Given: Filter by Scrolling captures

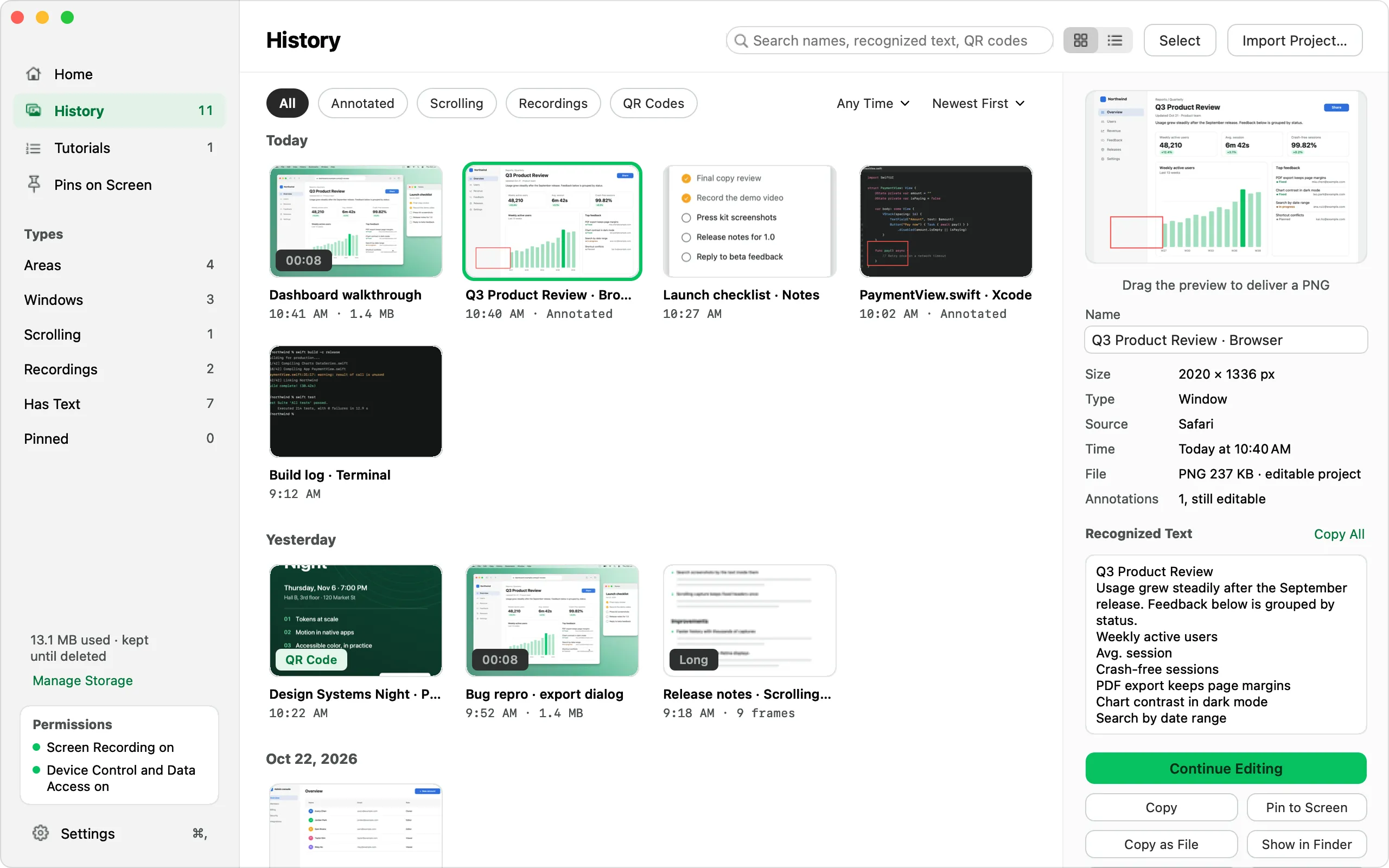Looking at the screenshot, I should (456, 103).
